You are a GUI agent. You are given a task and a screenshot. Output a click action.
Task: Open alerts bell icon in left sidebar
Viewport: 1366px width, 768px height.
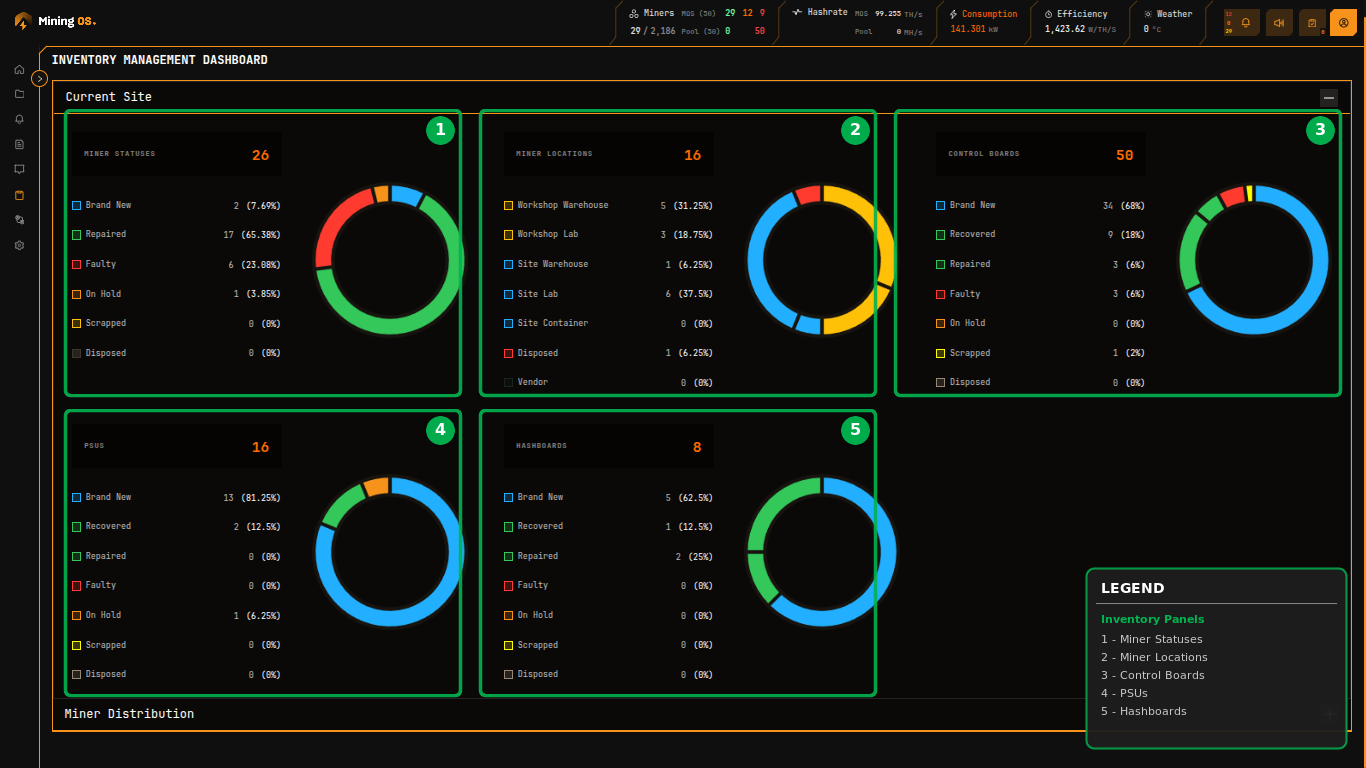click(x=19, y=119)
